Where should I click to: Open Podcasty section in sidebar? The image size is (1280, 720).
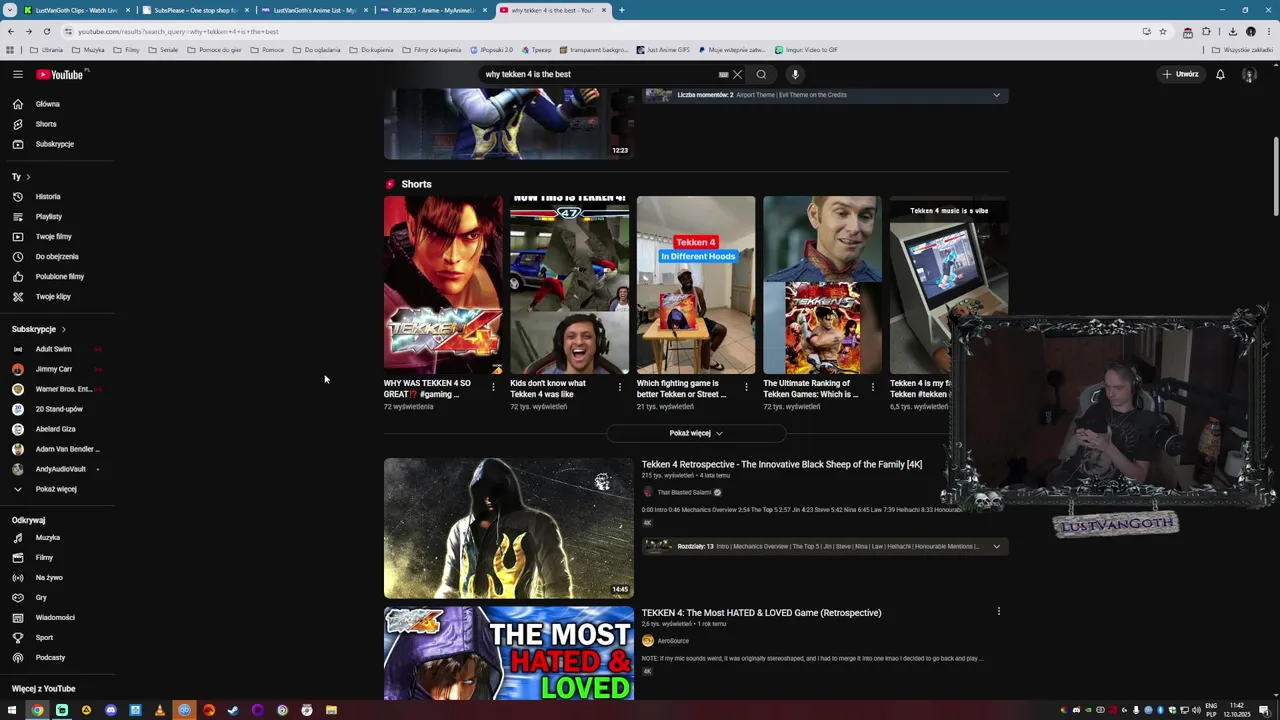50,658
